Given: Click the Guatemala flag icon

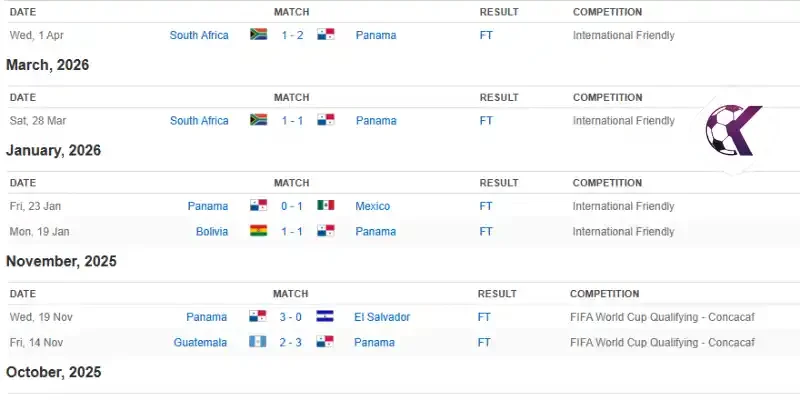Looking at the screenshot, I should click(x=258, y=342).
